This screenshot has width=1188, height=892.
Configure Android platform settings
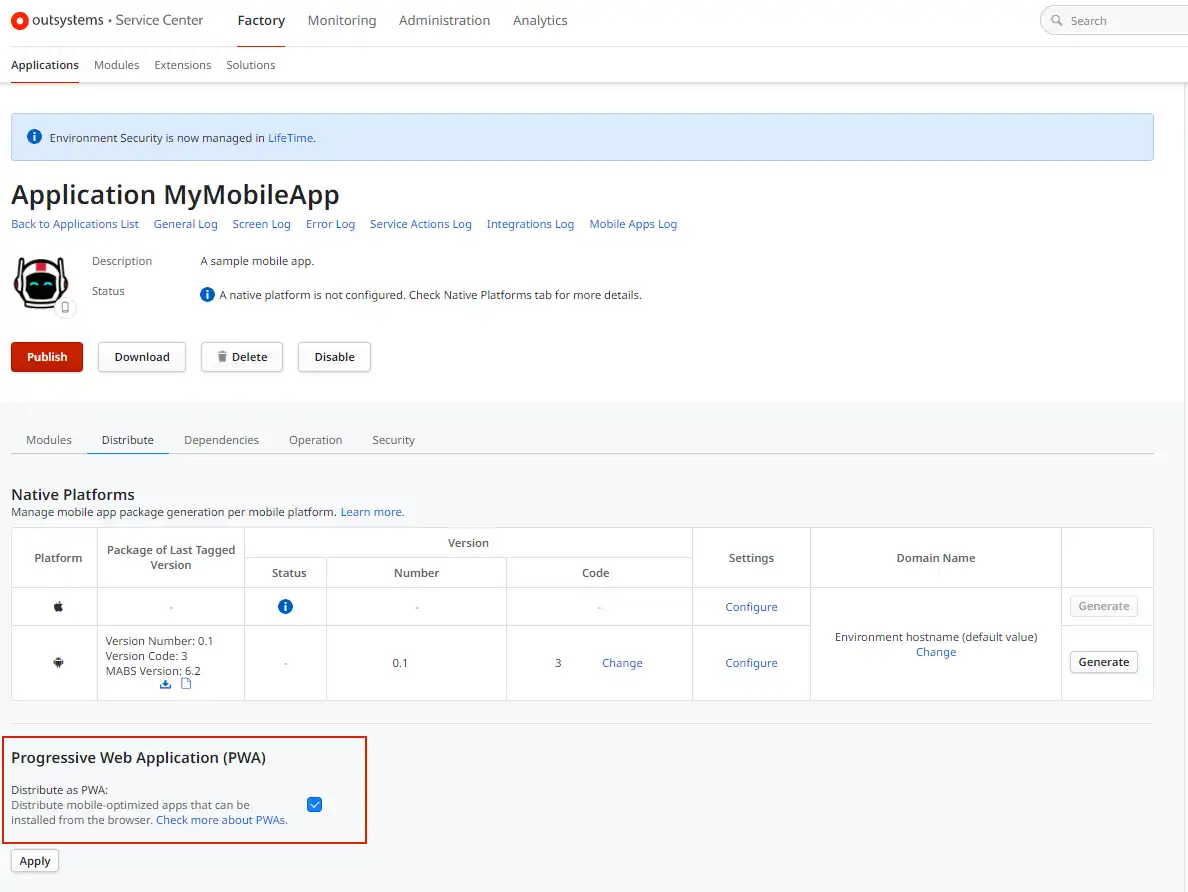pos(751,663)
